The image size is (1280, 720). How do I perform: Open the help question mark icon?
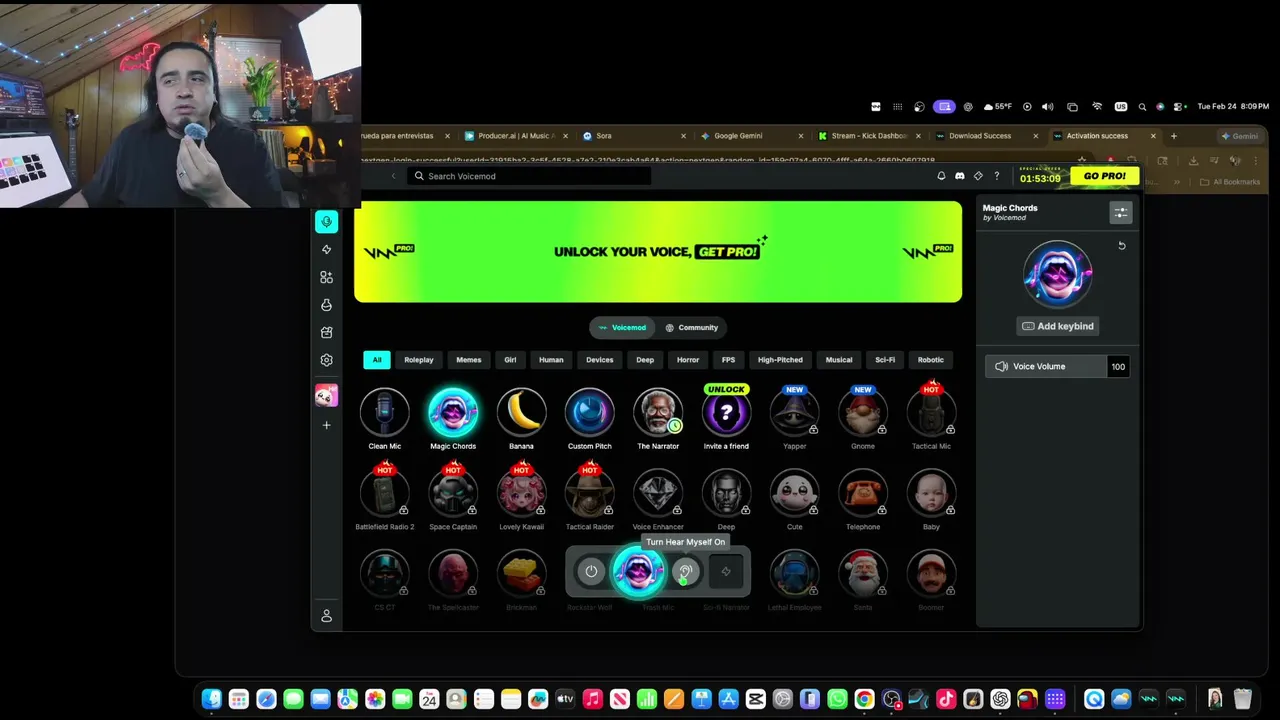[x=996, y=176]
